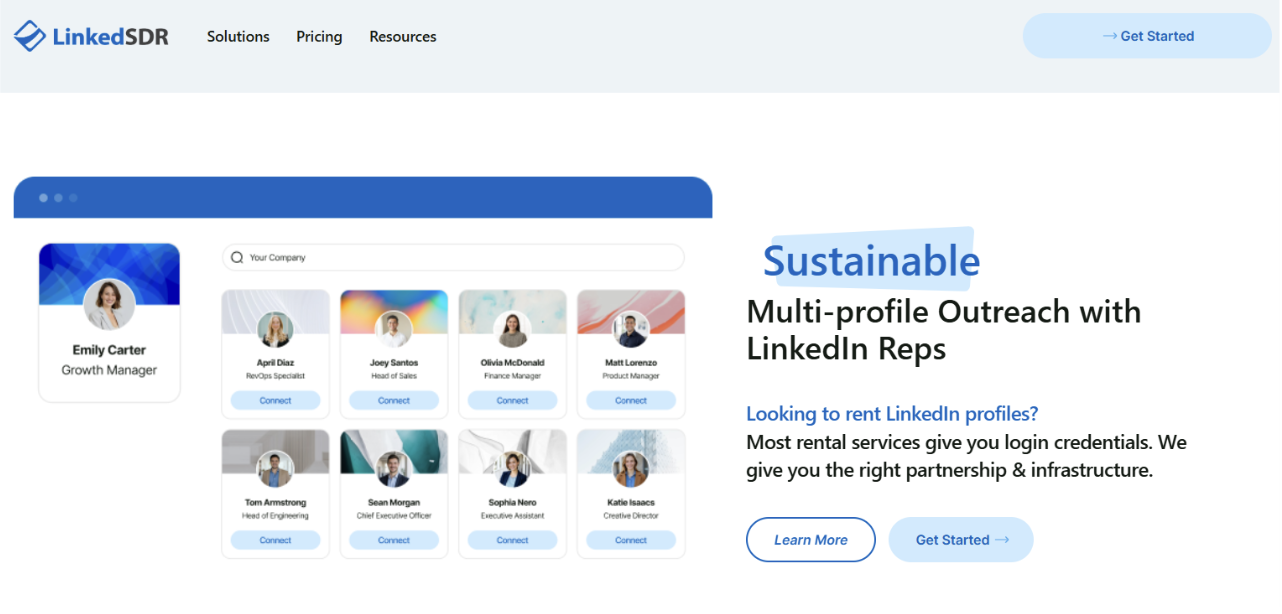Select the highlighted Sustainable headline text
The height and width of the screenshot is (614, 1282).
[x=871, y=260]
